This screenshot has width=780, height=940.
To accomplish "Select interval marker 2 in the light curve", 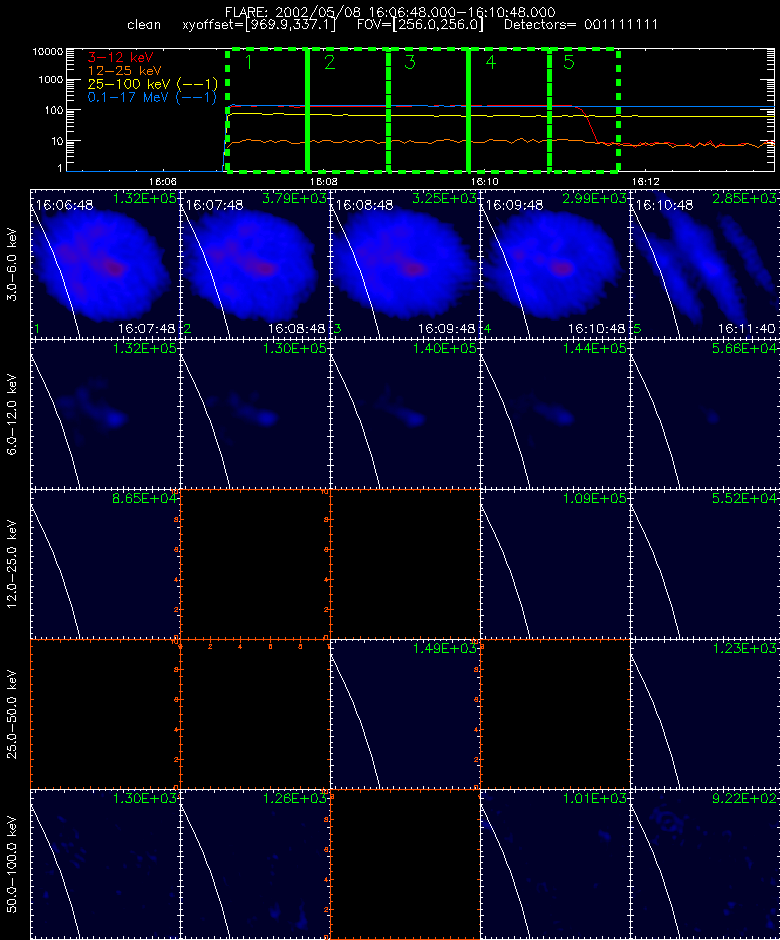I will tap(329, 62).
